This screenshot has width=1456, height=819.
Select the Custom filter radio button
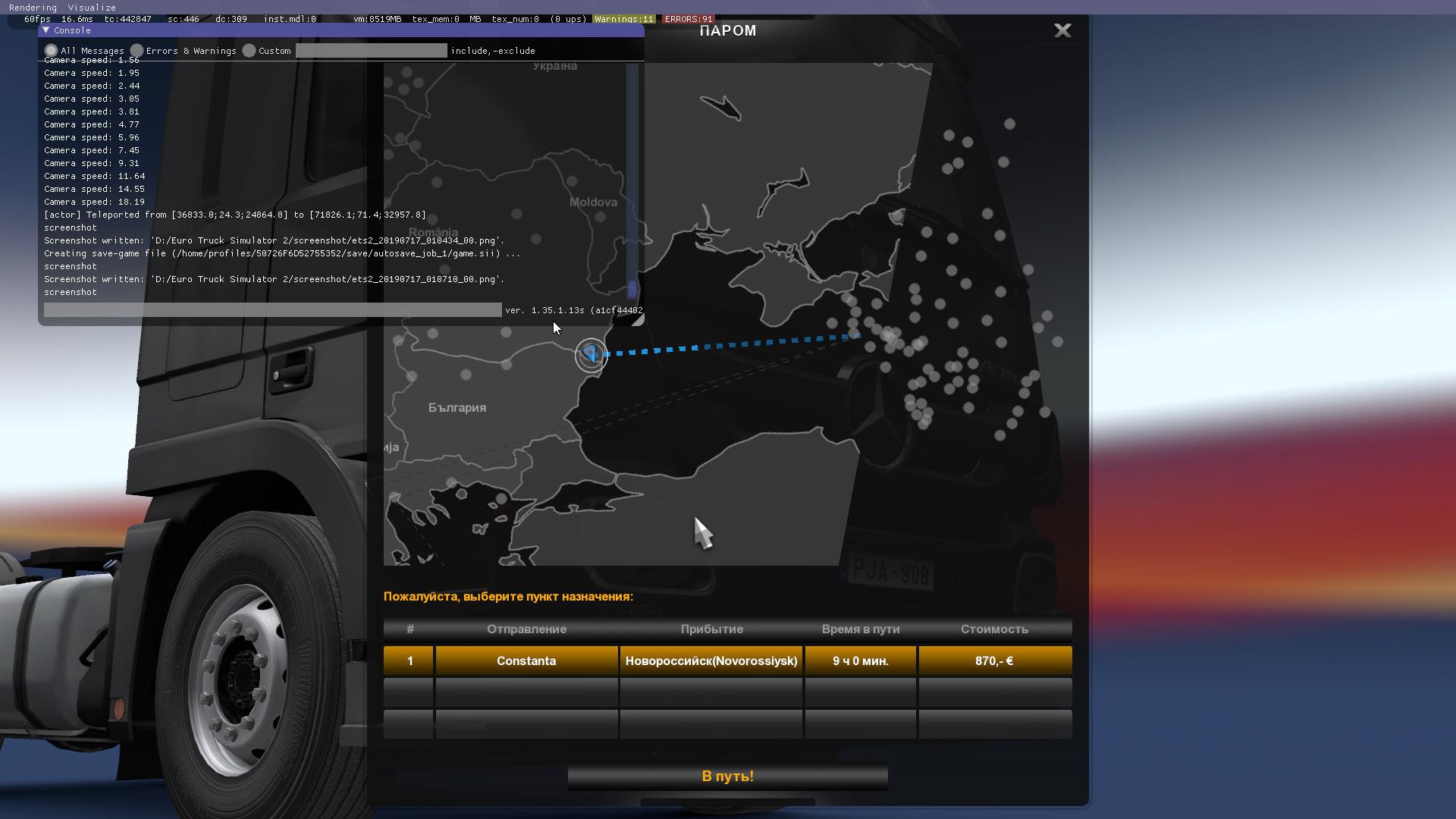(249, 51)
